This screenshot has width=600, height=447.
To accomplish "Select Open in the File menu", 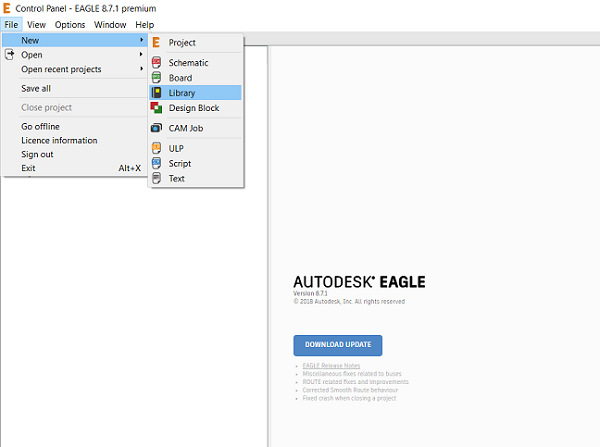I will 74,55.
